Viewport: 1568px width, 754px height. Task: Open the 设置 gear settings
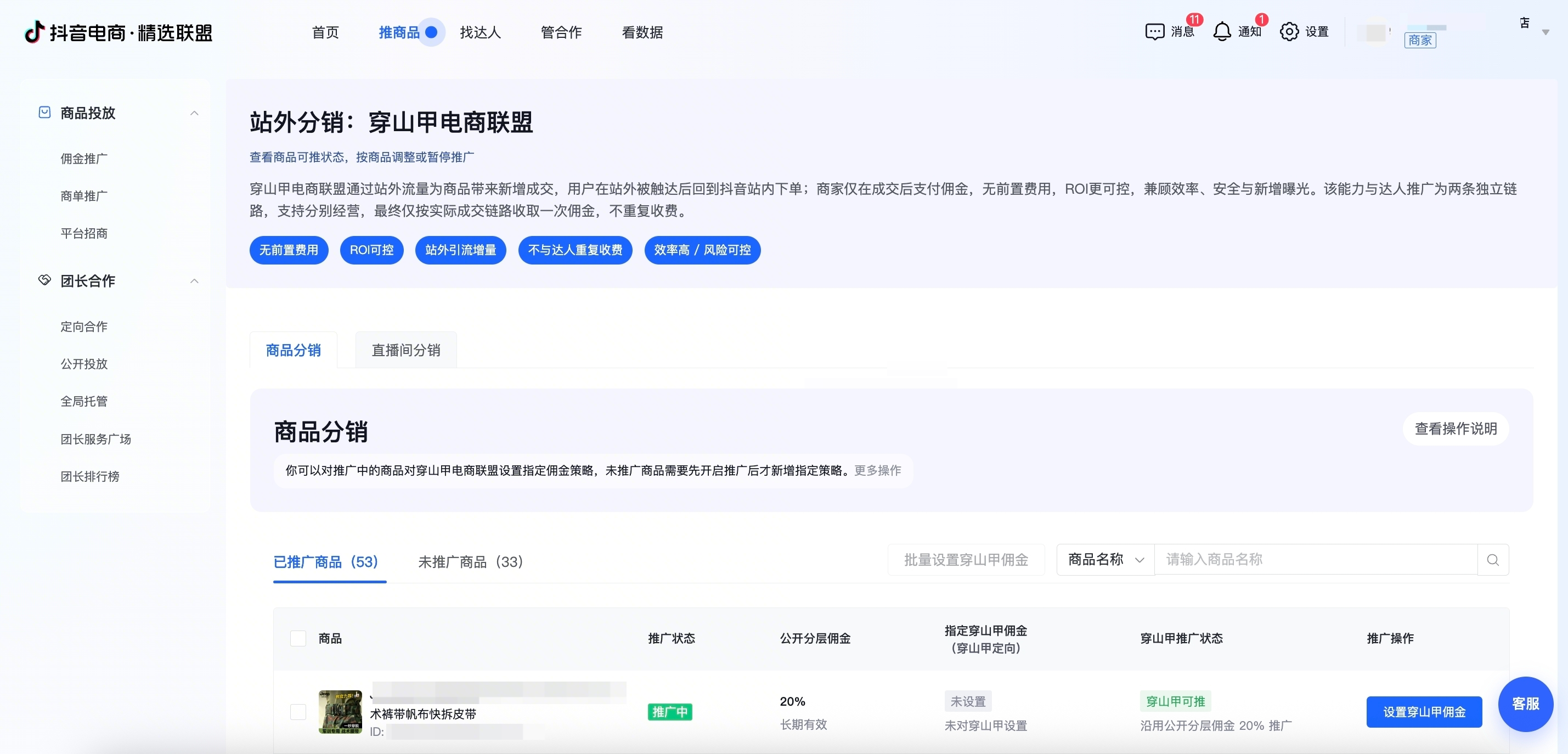(x=1289, y=32)
